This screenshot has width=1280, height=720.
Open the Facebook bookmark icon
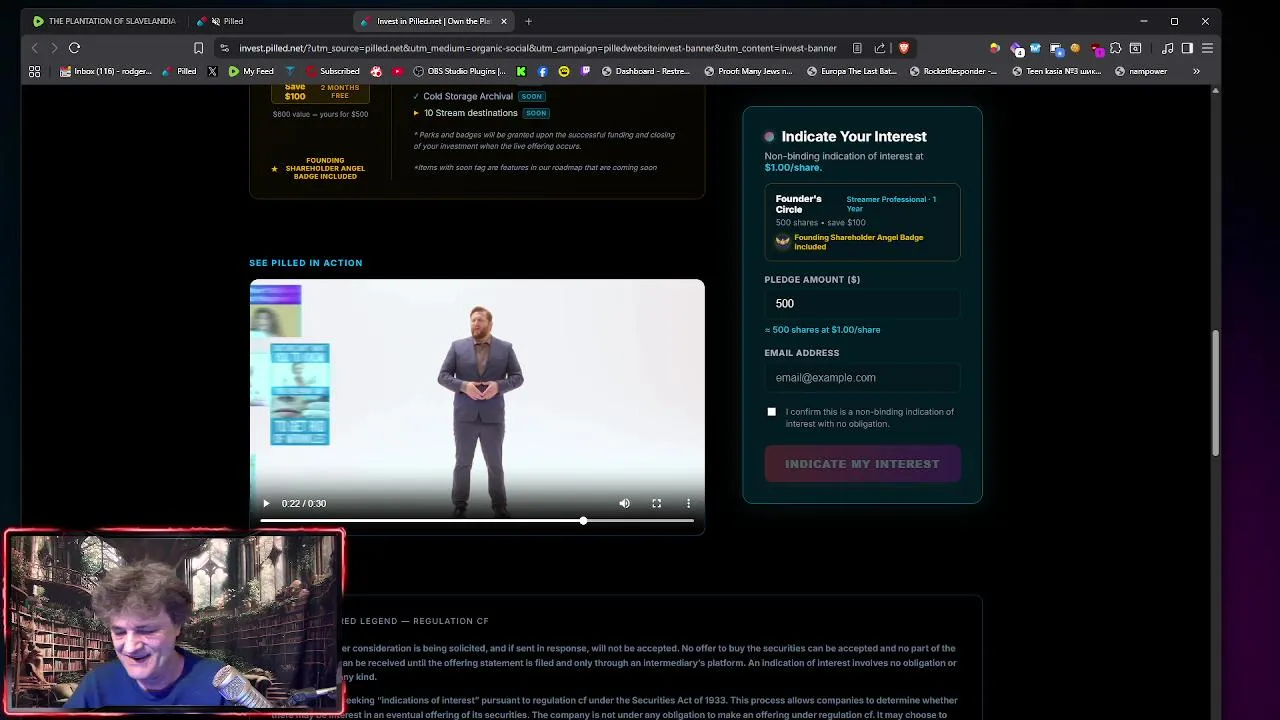tap(542, 71)
